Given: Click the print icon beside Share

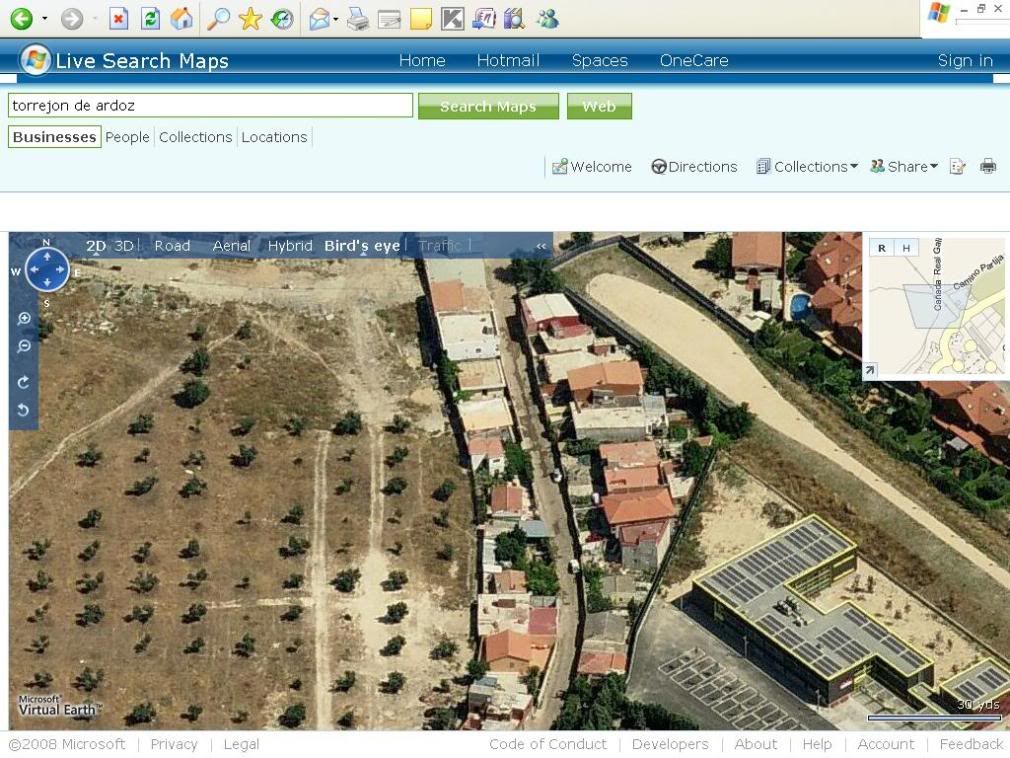Looking at the screenshot, I should tap(988, 167).
